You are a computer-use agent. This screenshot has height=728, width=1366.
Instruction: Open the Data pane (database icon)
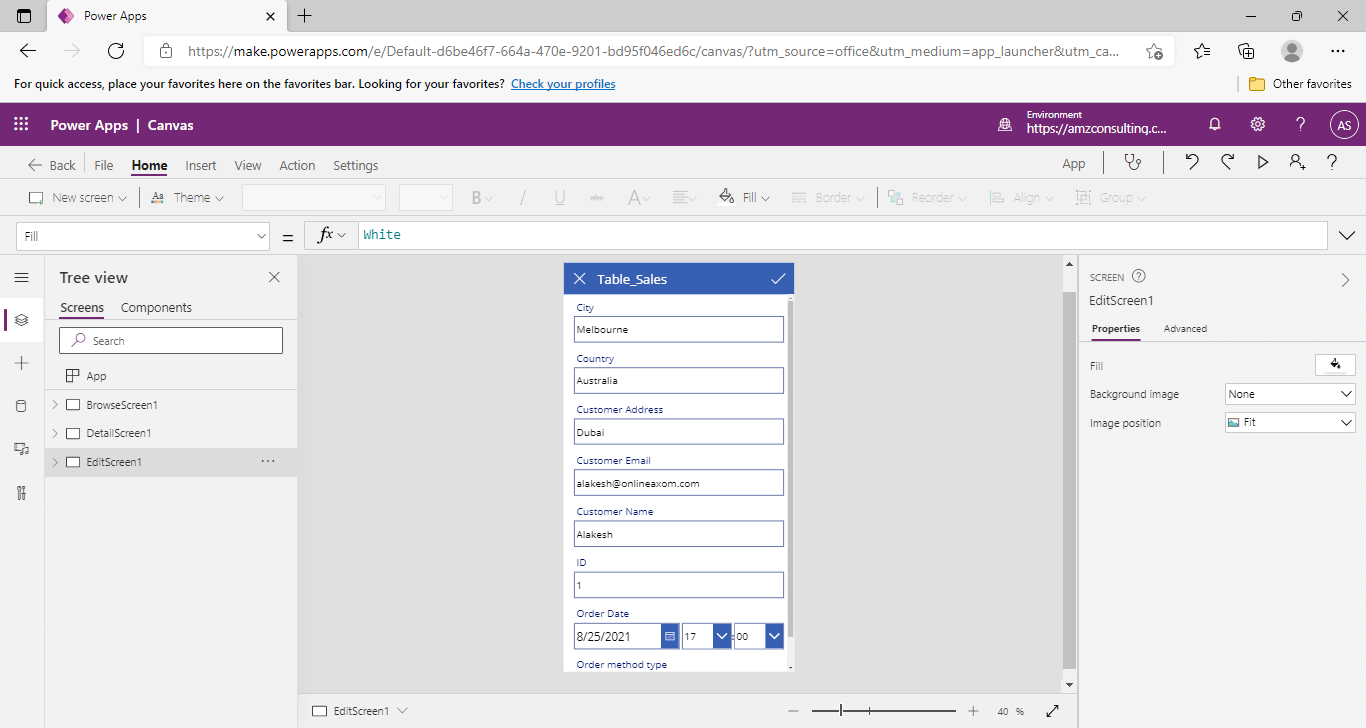21,406
